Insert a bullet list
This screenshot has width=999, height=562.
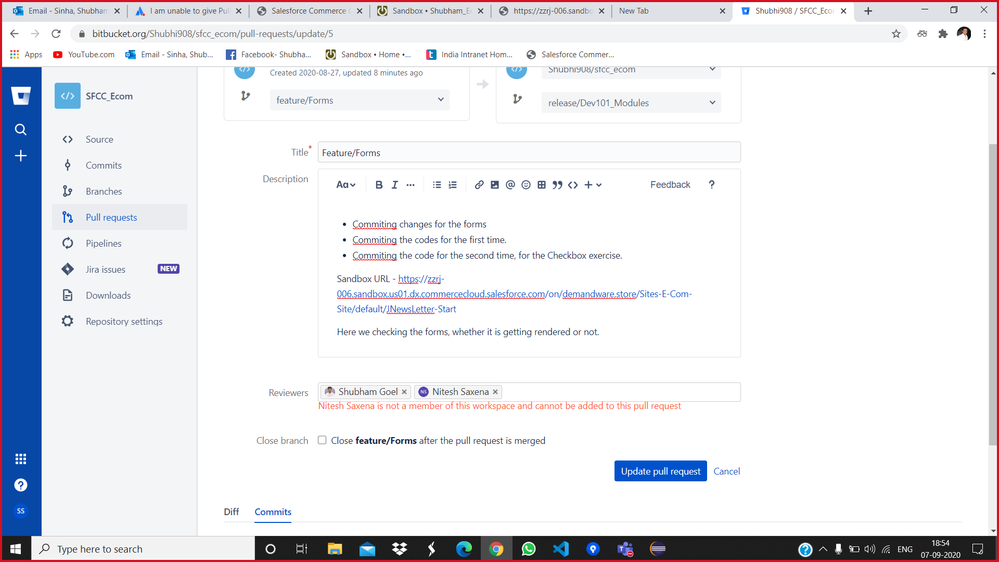[x=436, y=185]
